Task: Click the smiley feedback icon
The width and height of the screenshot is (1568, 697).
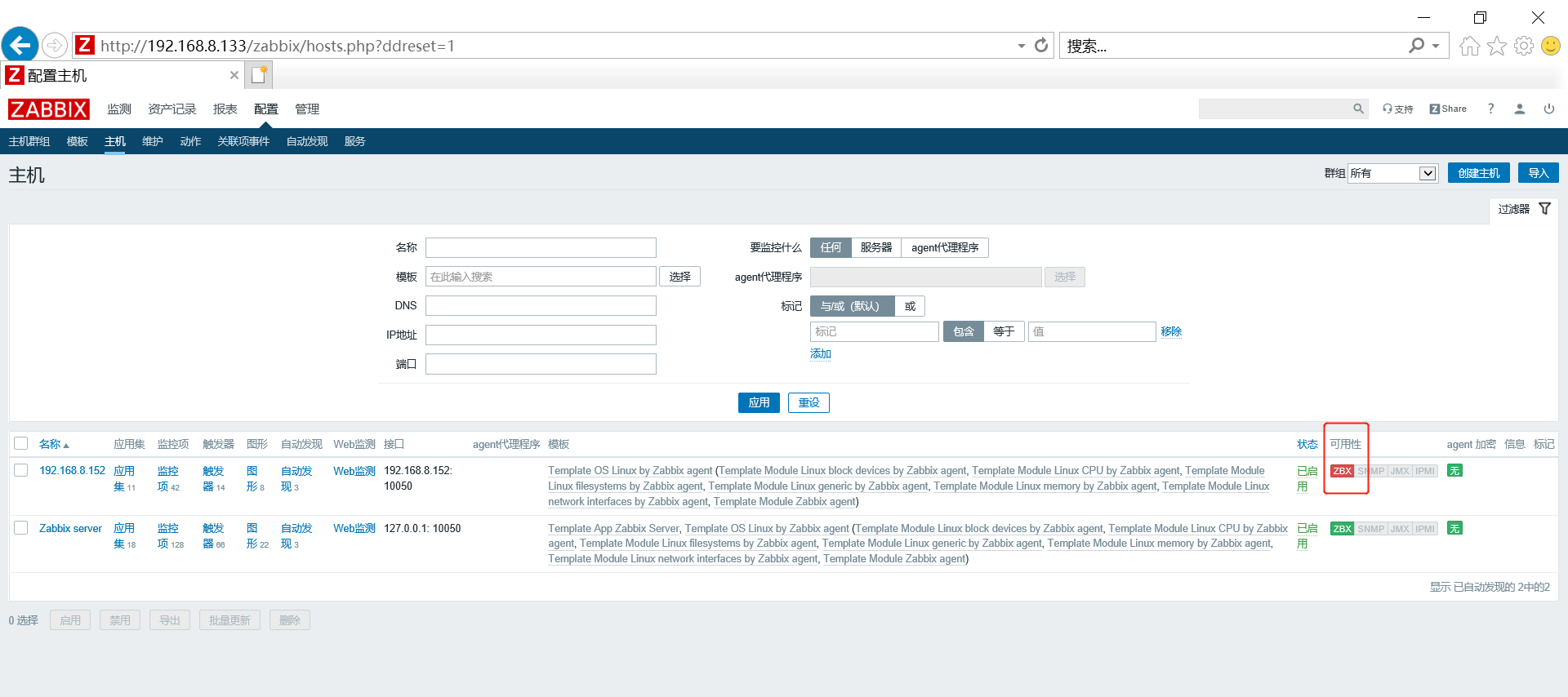Action: point(1550,46)
